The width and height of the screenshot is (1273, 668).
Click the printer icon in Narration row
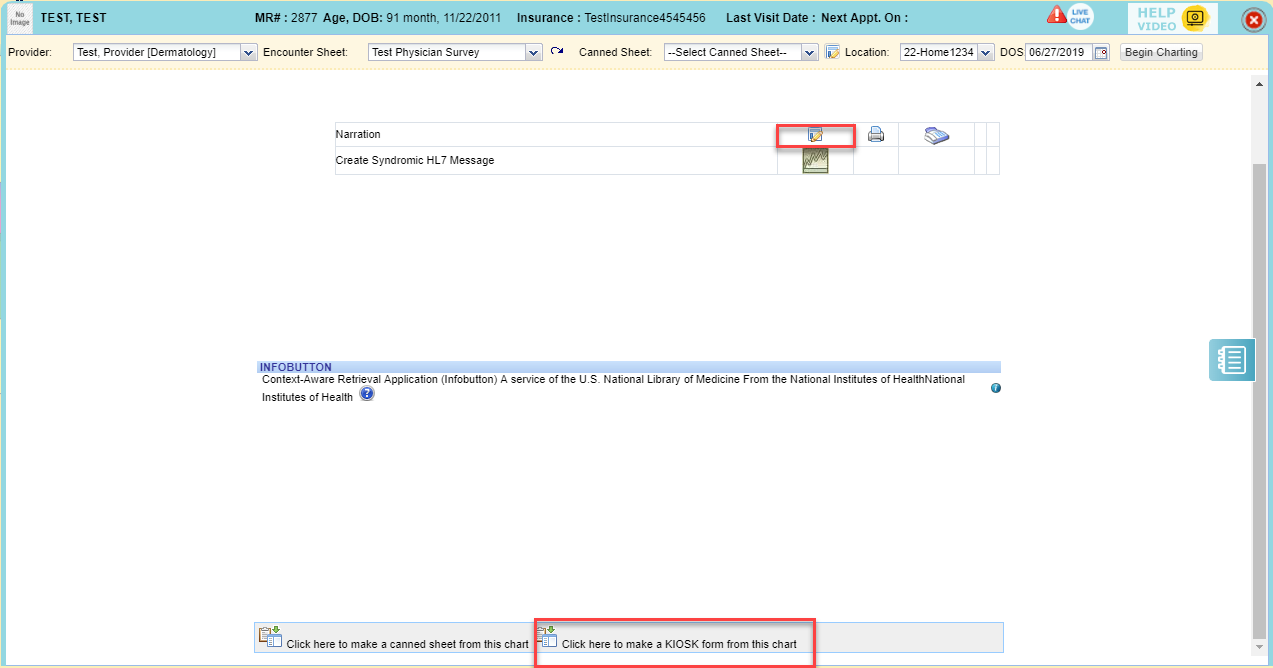[x=876, y=135]
